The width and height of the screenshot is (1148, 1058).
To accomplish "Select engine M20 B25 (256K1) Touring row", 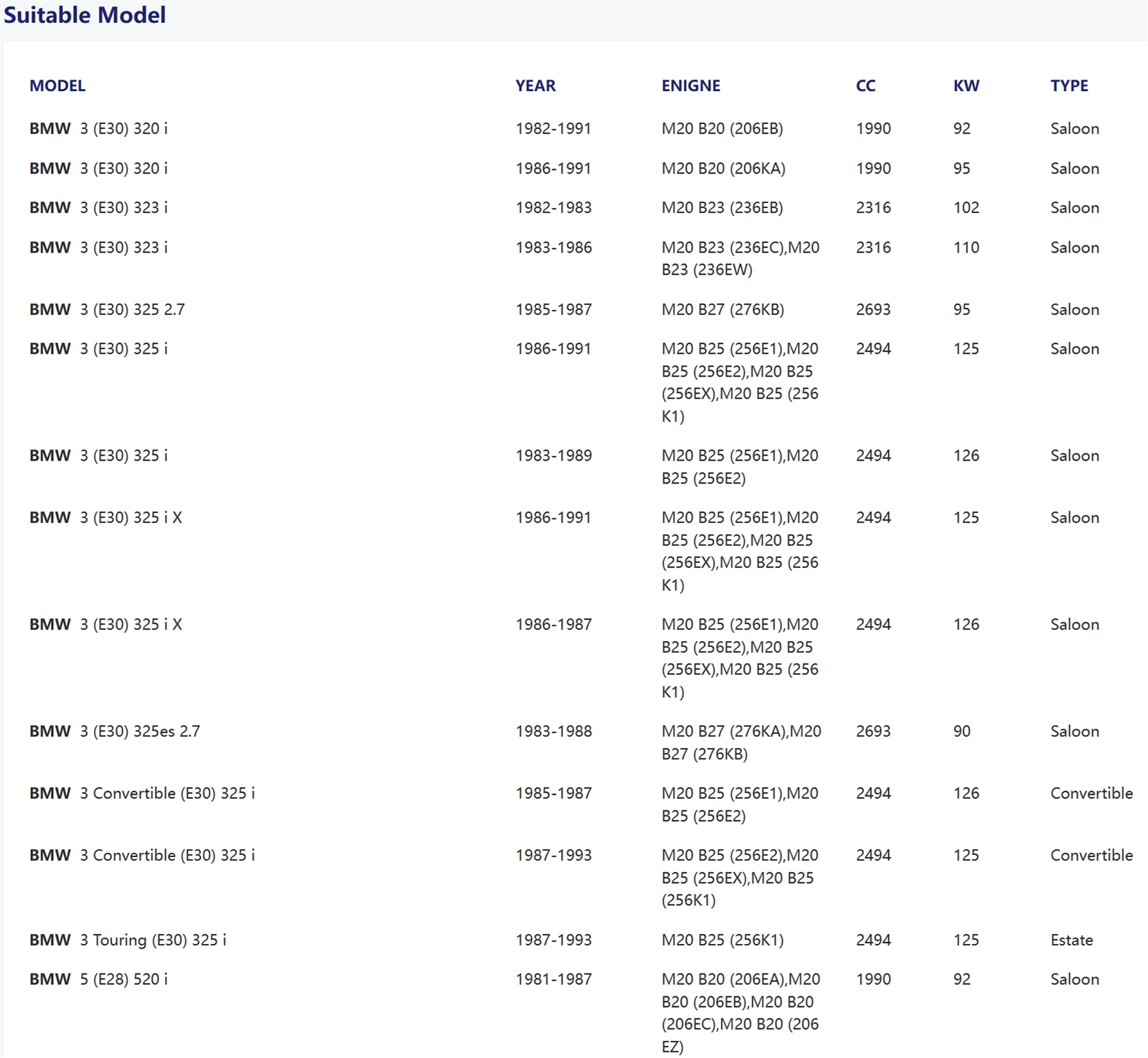I will click(x=723, y=940).
